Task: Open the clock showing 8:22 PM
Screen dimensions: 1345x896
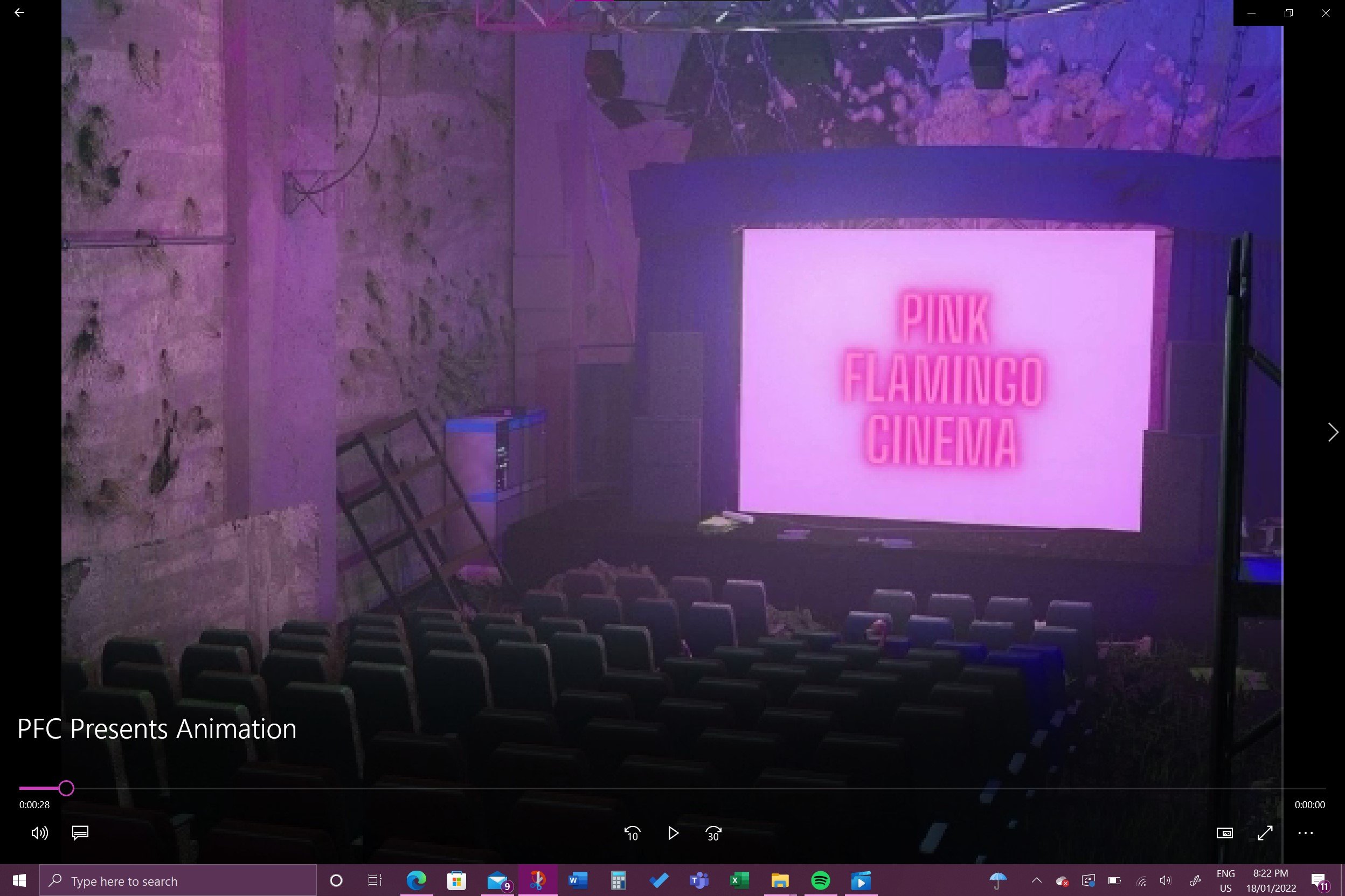Action: coord(1271,880)
